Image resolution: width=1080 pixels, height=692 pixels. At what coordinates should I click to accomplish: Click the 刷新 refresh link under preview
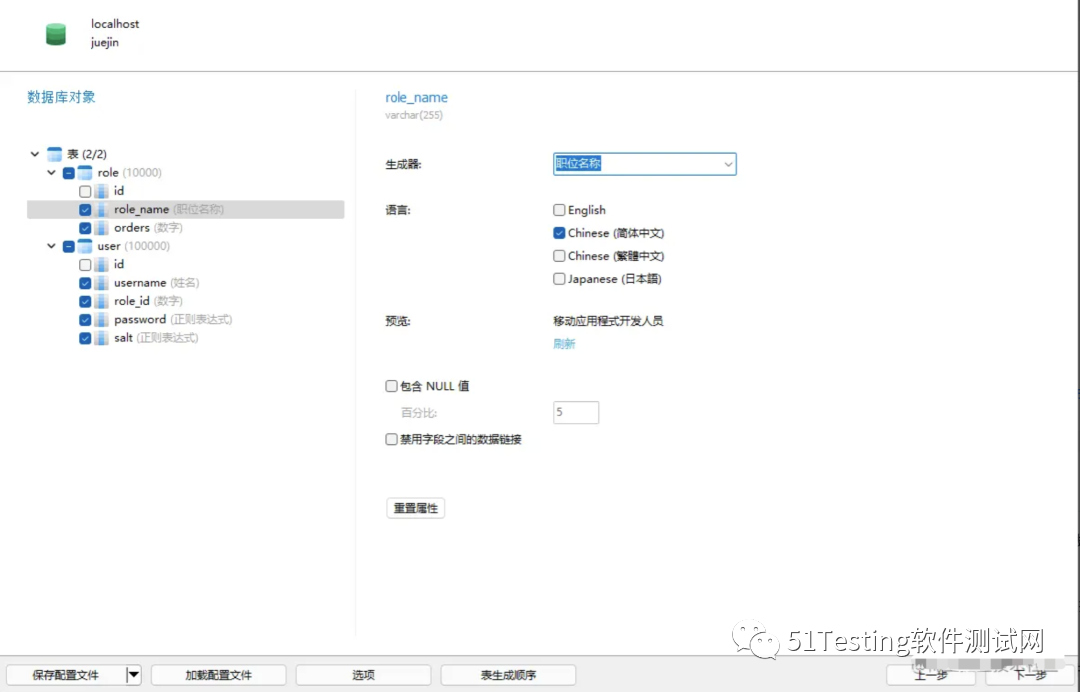[x=564, y=343]
